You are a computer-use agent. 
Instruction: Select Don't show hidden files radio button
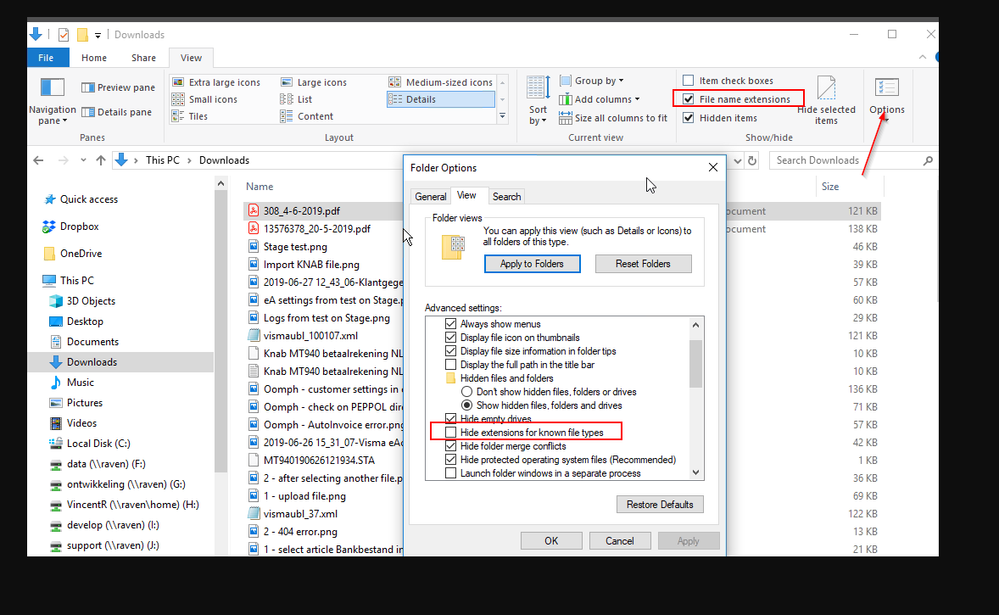pyautogui.click(x=467, y=392)
